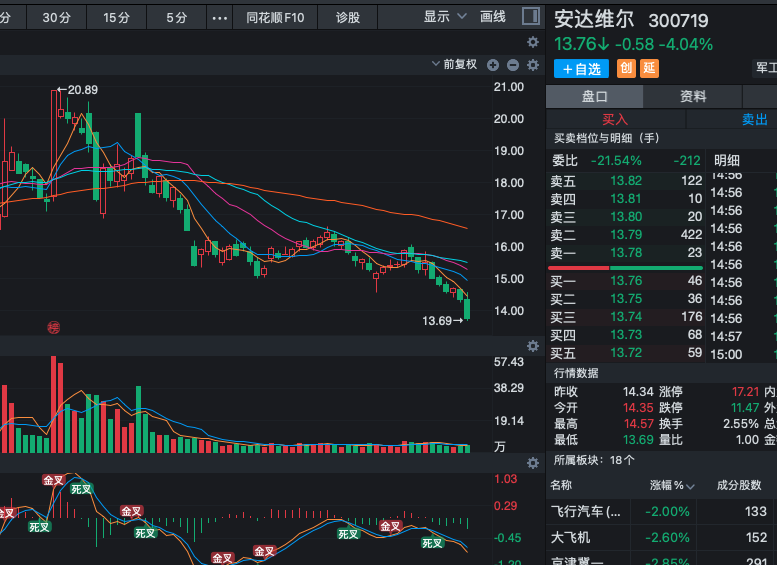Expand the 显示 dropdown
777x565 pixels.
pyautogui.click(x=444, y=17)
